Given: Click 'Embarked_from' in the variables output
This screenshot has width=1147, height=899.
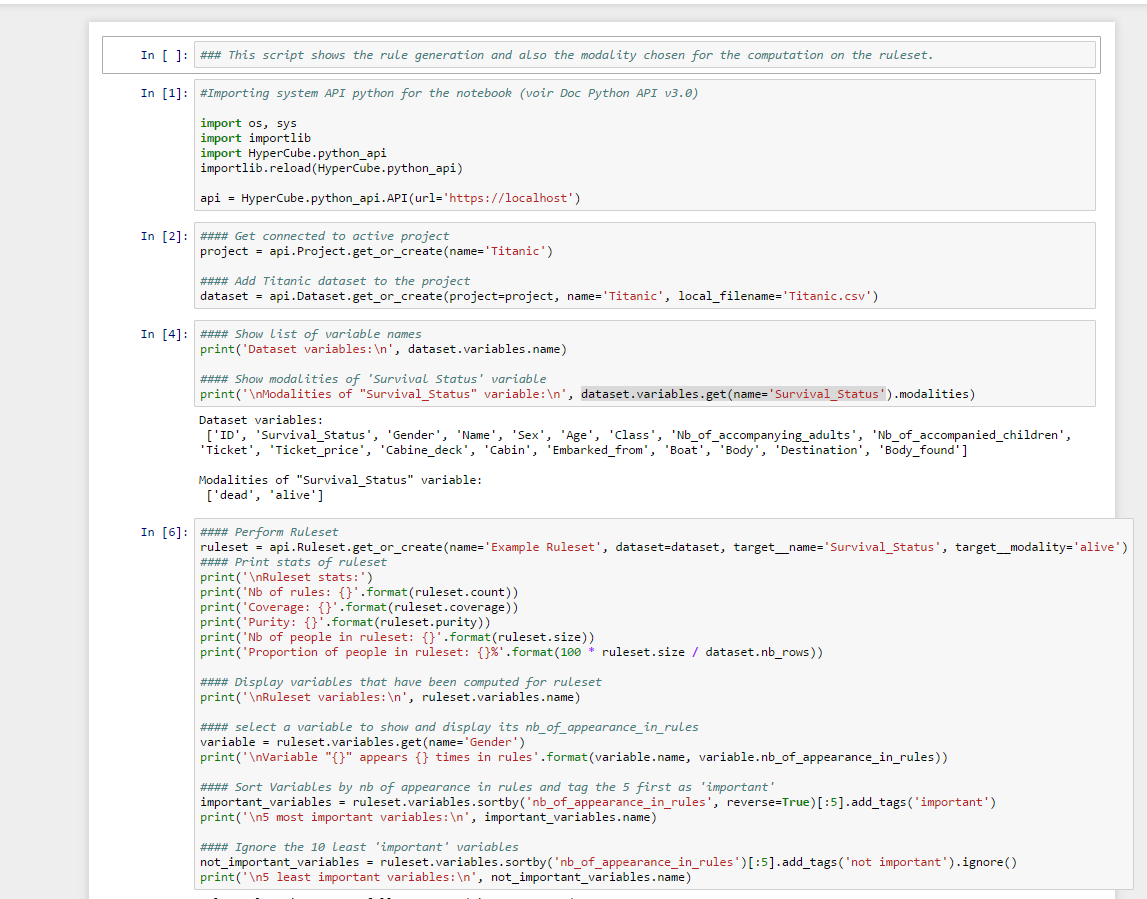Looking at the screenshot, I should (x=599, y=450).
